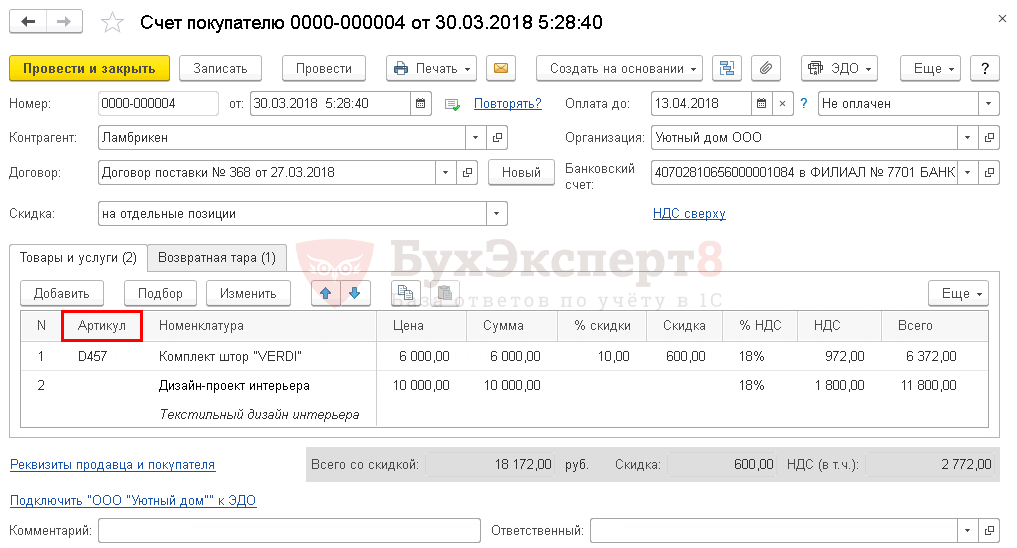1017x548 pixels.
Task: Click the back navigation arrow
Action: click(29, 22)
